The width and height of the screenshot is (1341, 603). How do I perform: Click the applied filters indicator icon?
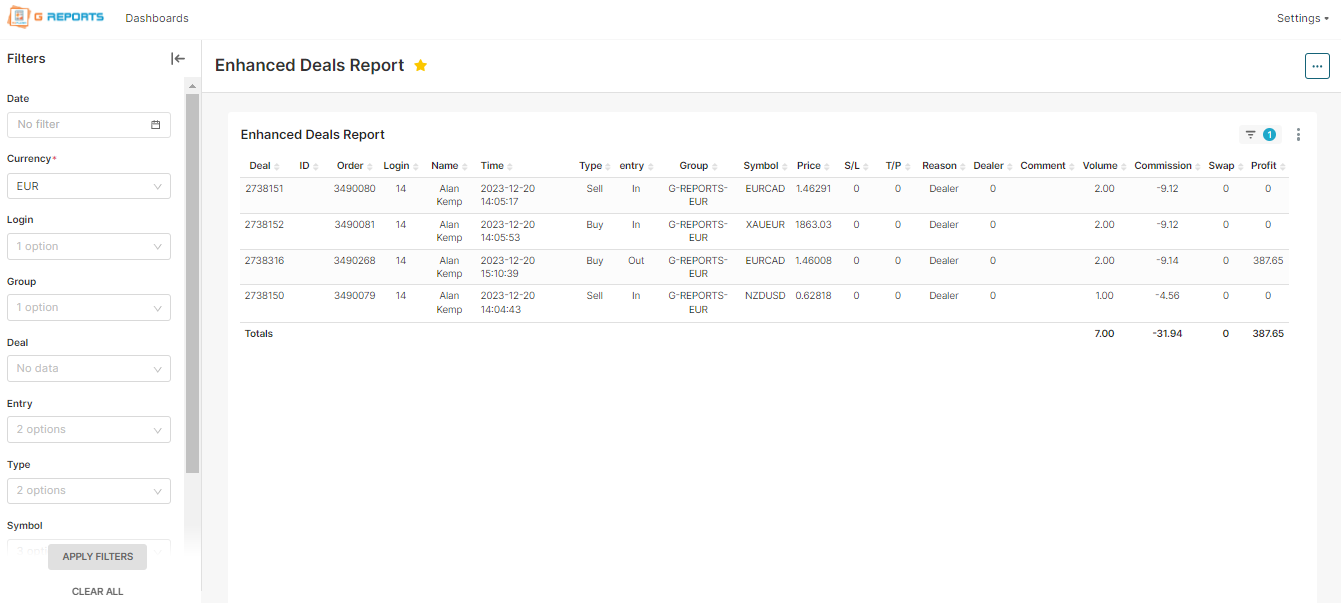coord(1259,135)
